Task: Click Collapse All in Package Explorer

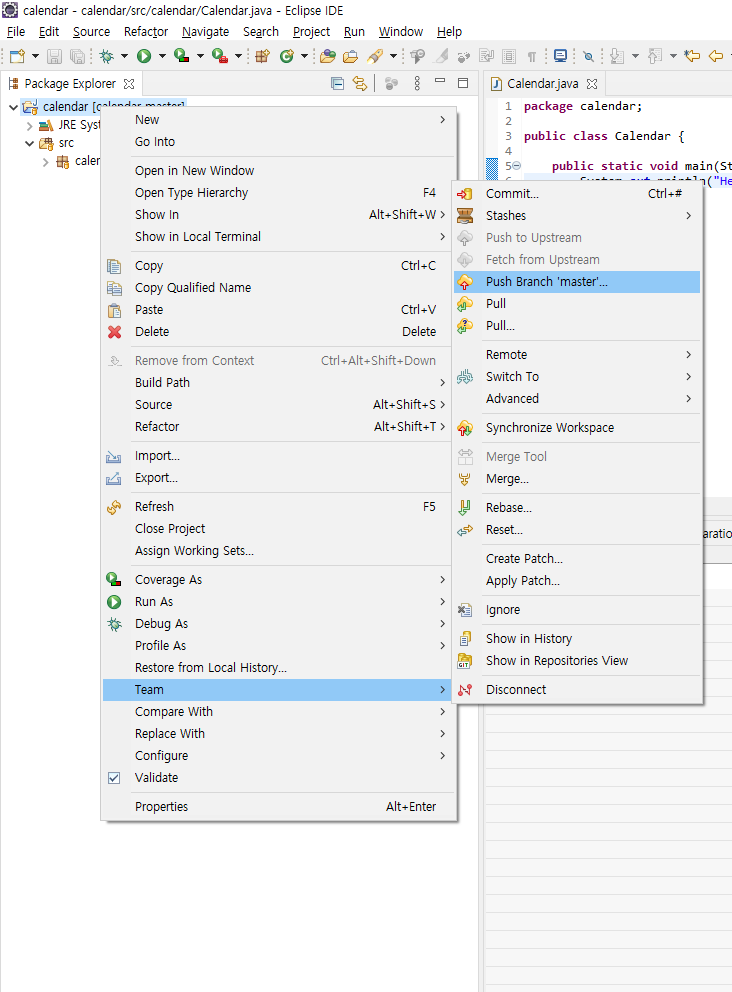Action: click(x=338, y=84)
